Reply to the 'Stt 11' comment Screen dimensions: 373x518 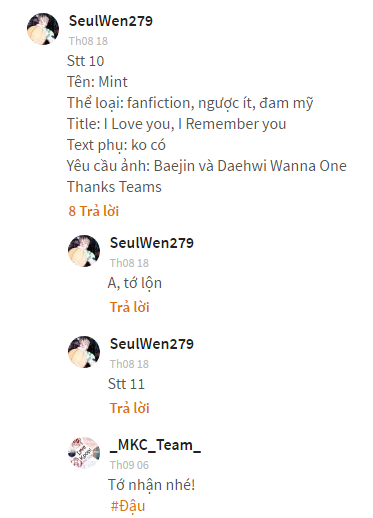tap(129, 408)
